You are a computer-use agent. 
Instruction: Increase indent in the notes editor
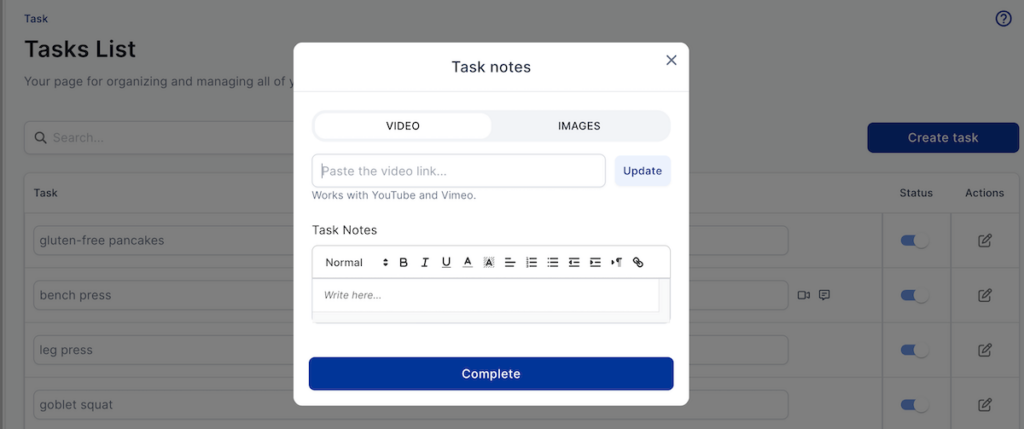point(595,262)
